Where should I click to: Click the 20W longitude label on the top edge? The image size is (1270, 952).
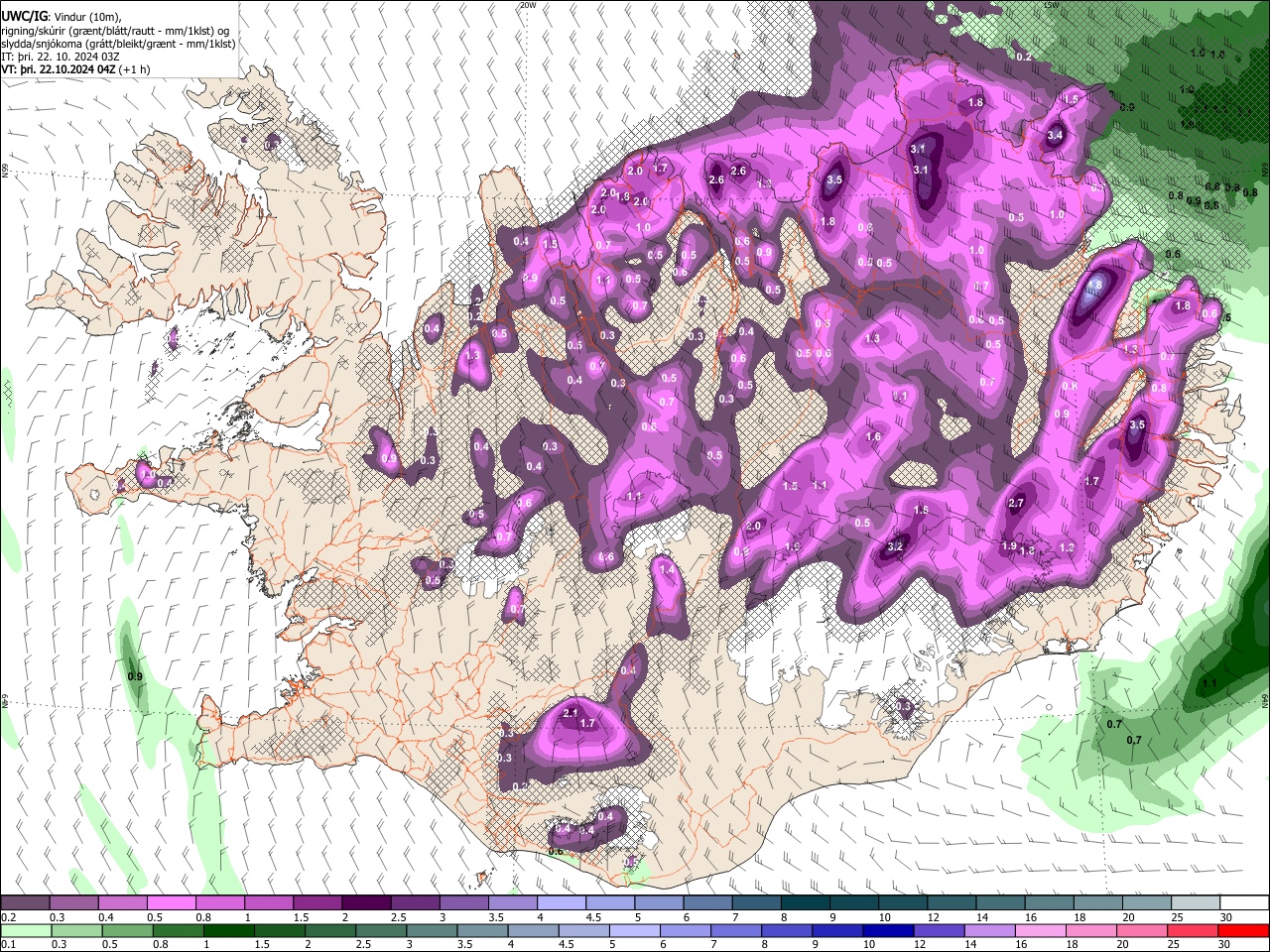coord(528,5)
